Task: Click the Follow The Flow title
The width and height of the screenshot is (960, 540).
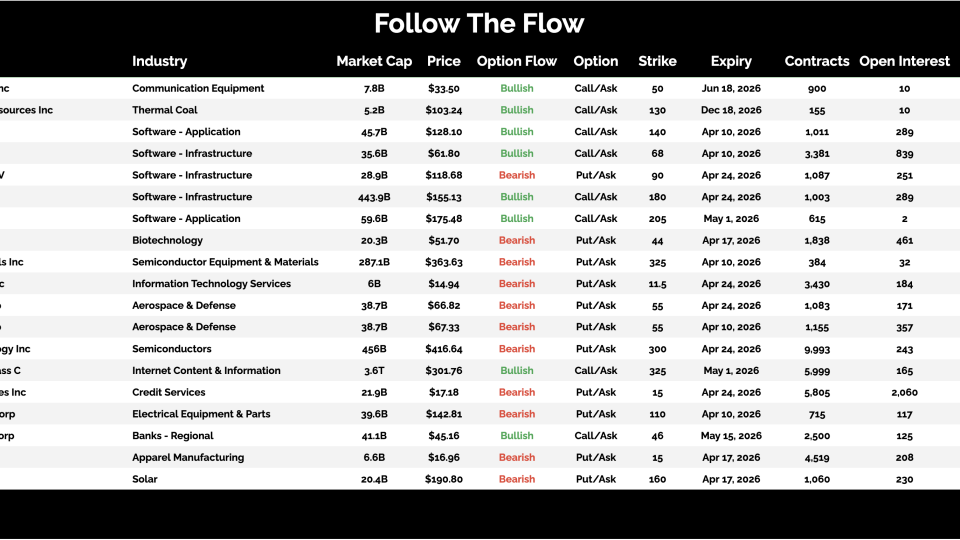Action: coord(479,23)
